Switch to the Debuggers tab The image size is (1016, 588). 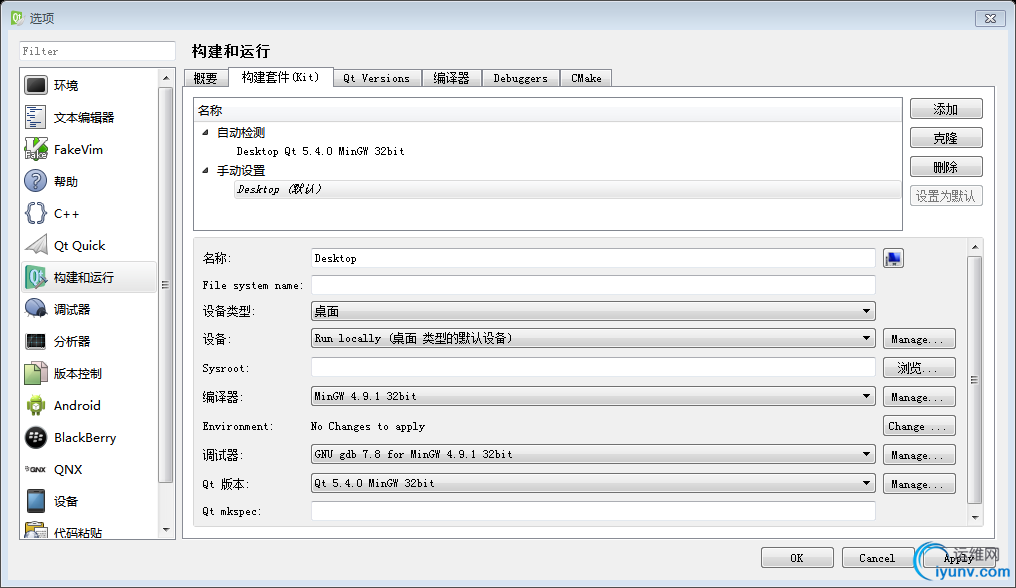(x=520, y=78)
